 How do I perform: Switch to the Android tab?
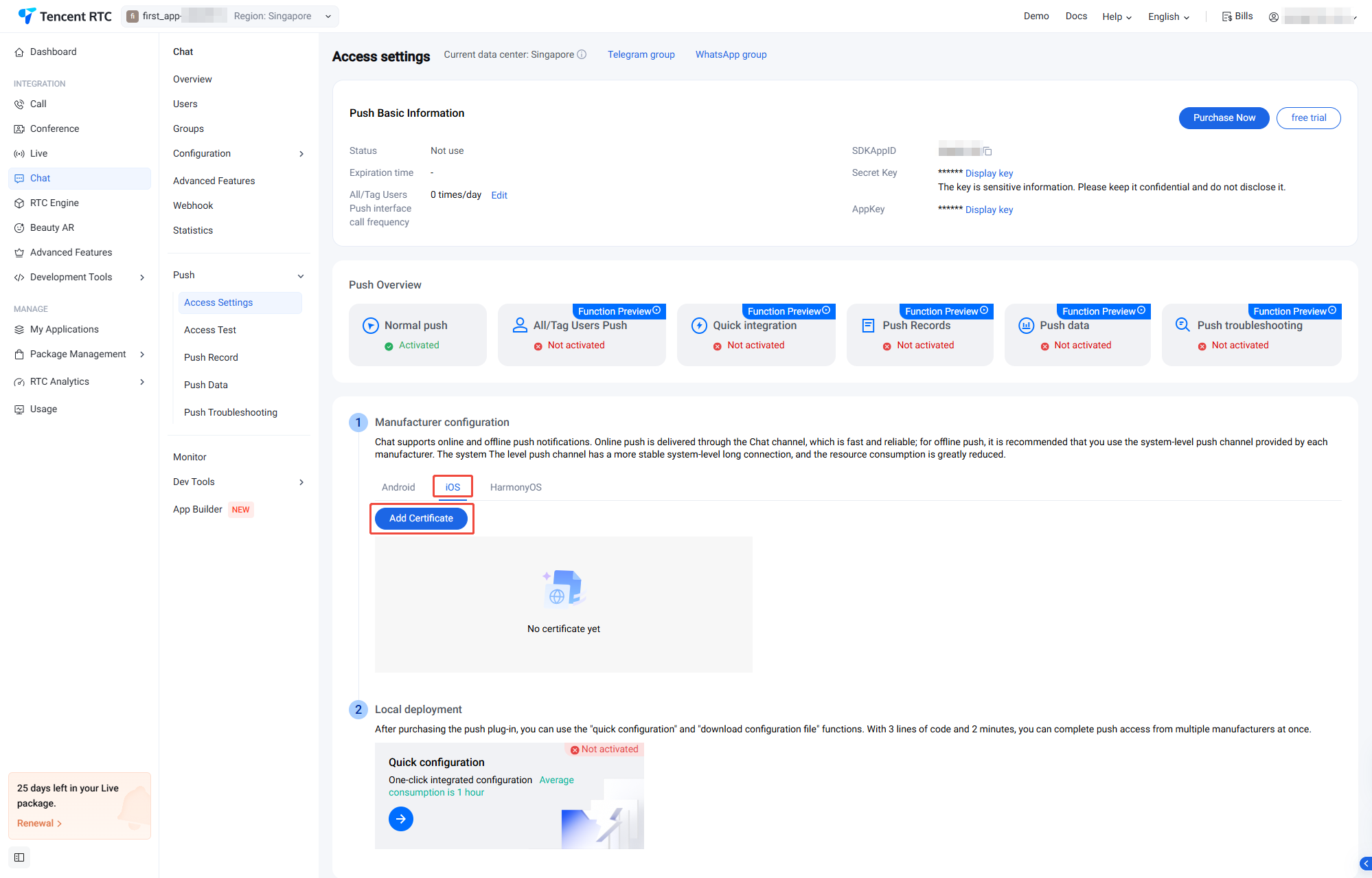coord(398,487)
